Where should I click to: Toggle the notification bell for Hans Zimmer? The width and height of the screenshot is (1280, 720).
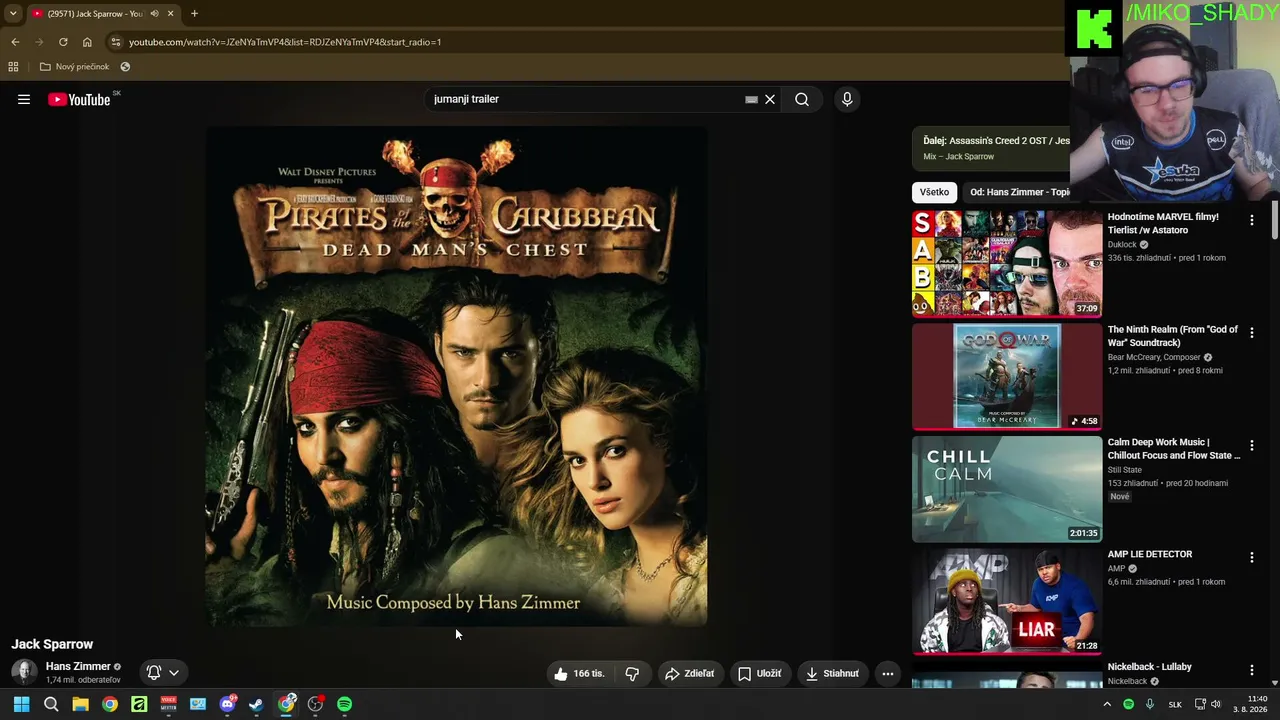click(154, 673)
